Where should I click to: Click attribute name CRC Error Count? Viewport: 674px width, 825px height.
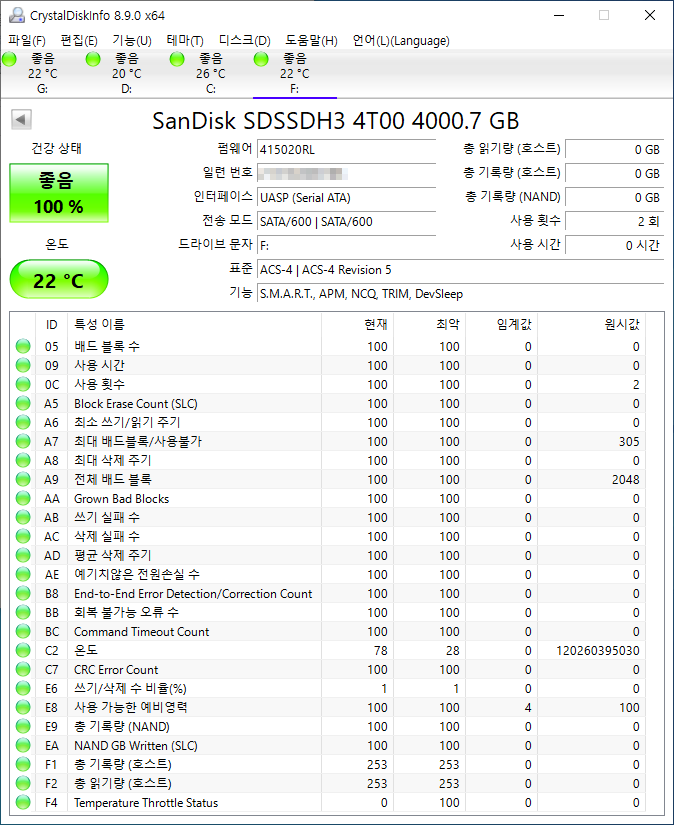pyautogui.click(x=116, y=669)
